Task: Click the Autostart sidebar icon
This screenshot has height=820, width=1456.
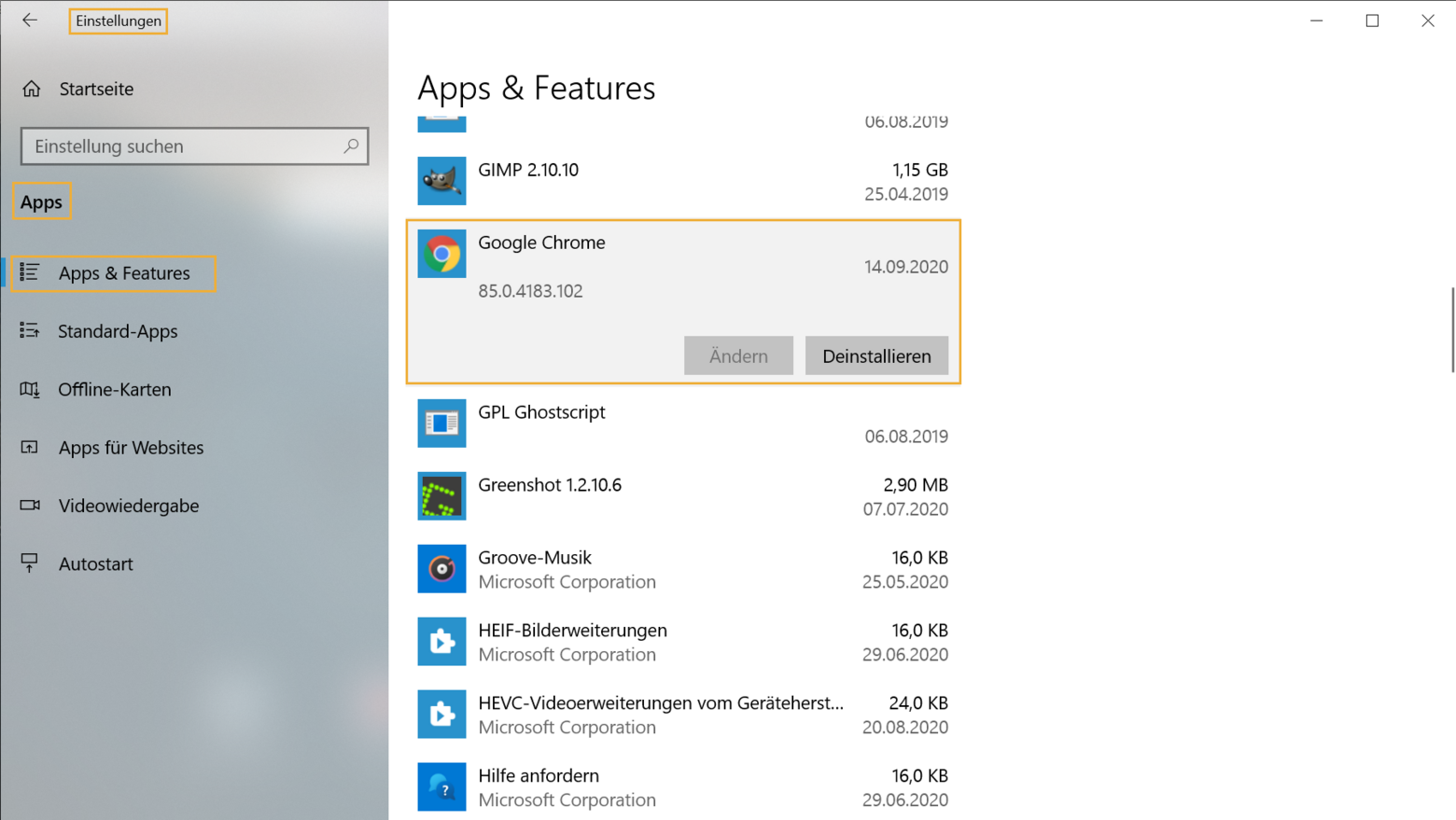Action: pyautogui.click(x=31, y=563)
